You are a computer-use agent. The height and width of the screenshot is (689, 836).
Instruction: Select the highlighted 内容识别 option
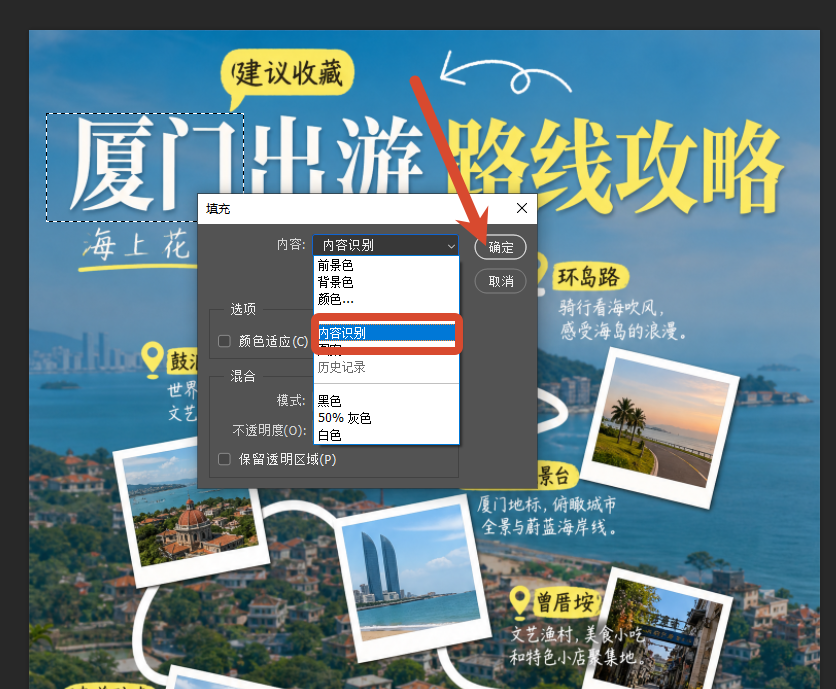click(x=386, y=333)
